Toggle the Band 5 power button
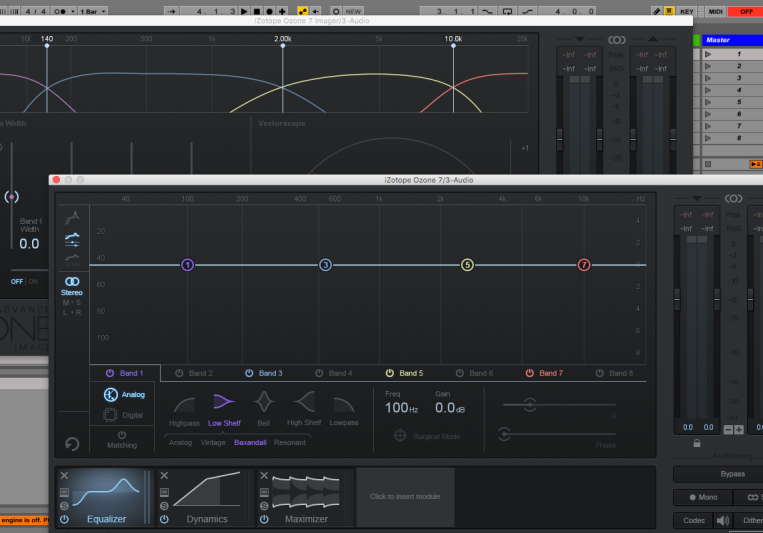Screen dimensions: 763x533 [390, 373]
